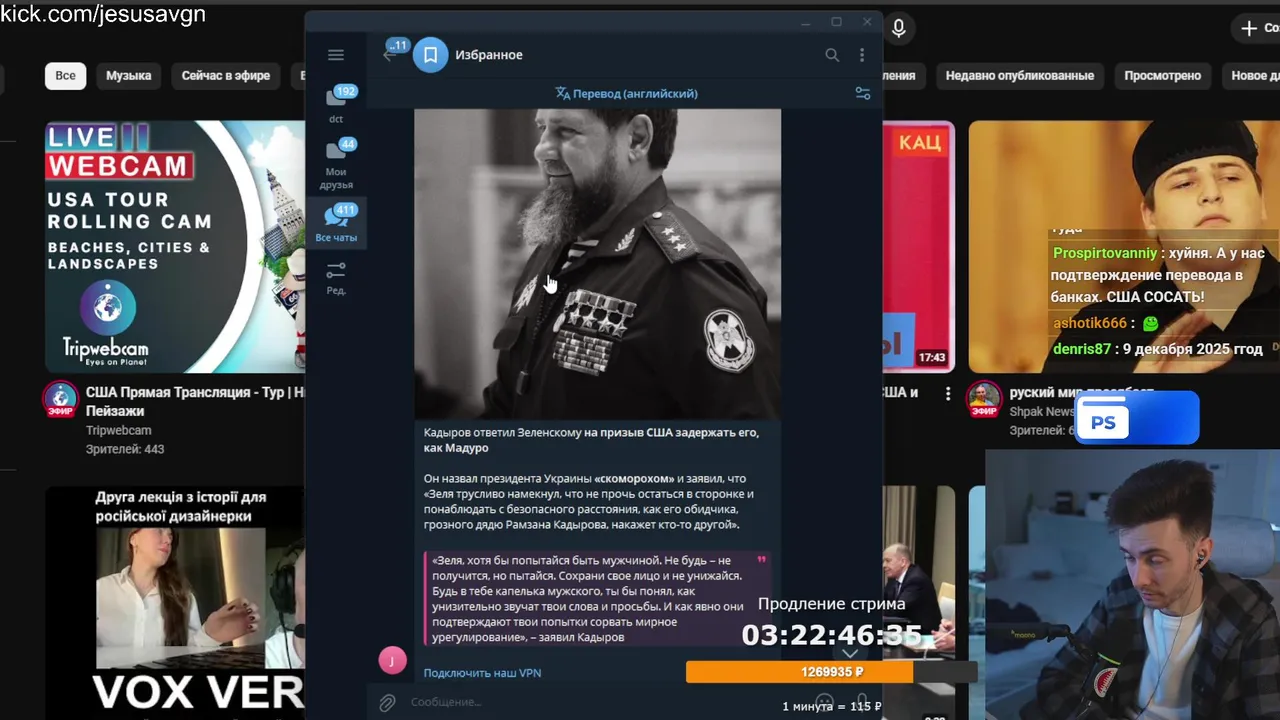Maximize the Telegram window
The height and width of the screenshot is (720, 1280).
pyautogui.click(x=837, y=22)
